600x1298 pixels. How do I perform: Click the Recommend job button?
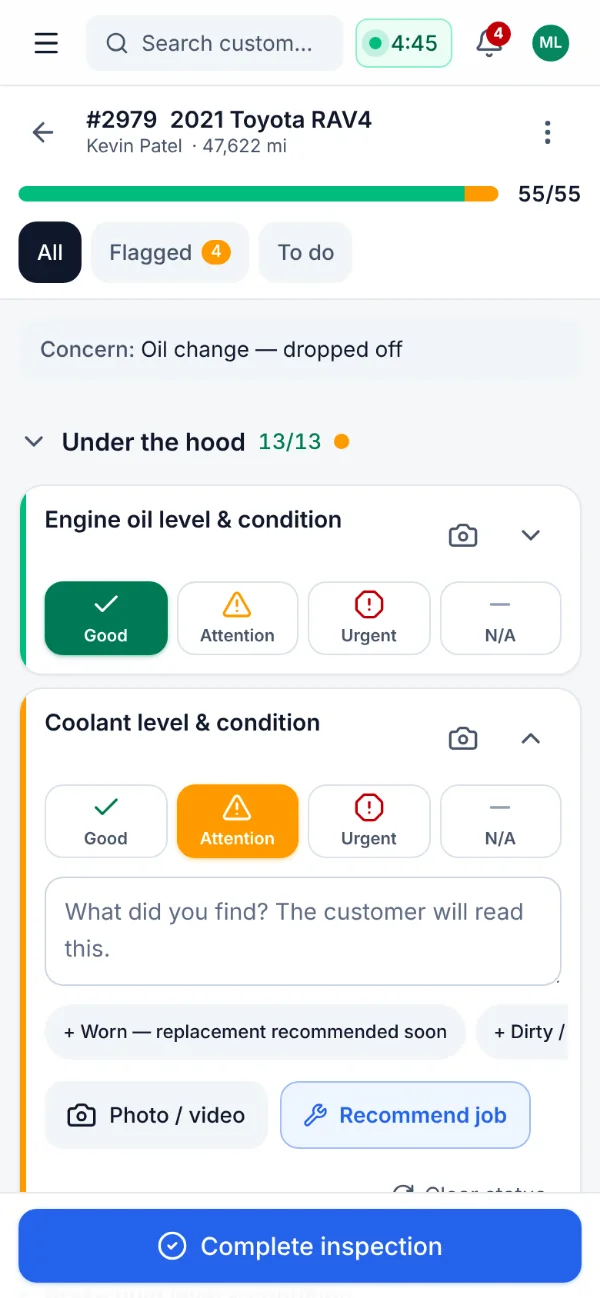(x=405, y=1115)
